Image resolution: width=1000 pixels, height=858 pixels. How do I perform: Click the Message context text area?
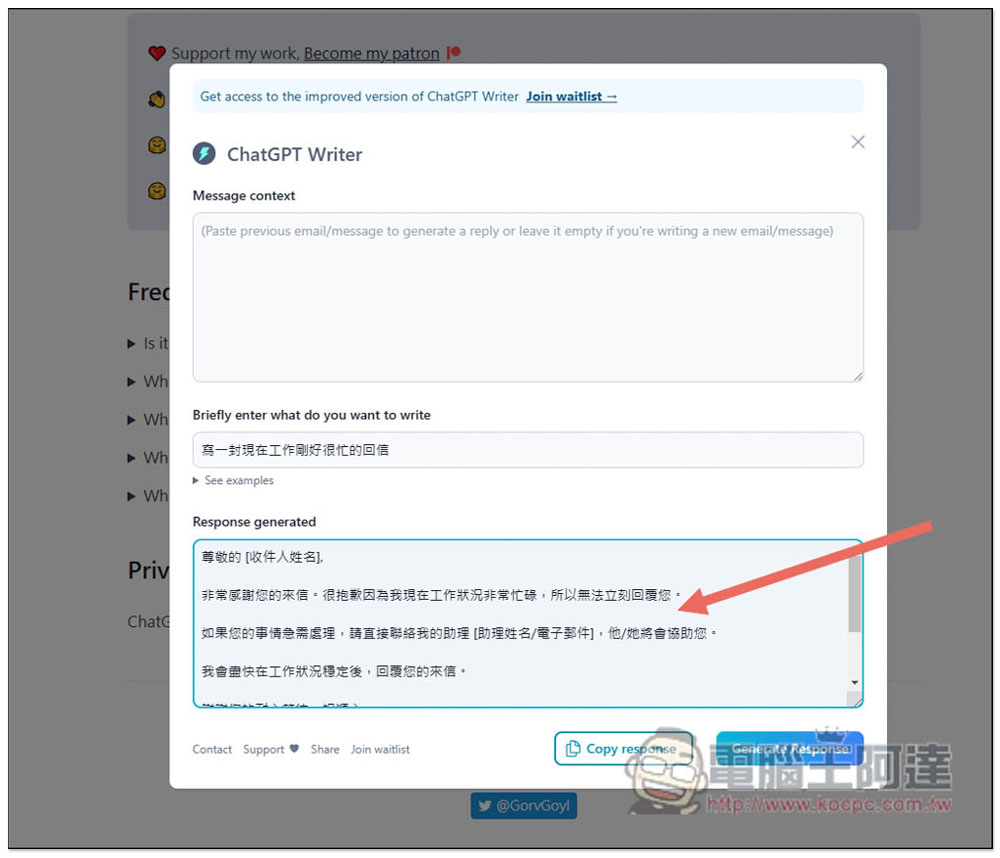point(527,297)
